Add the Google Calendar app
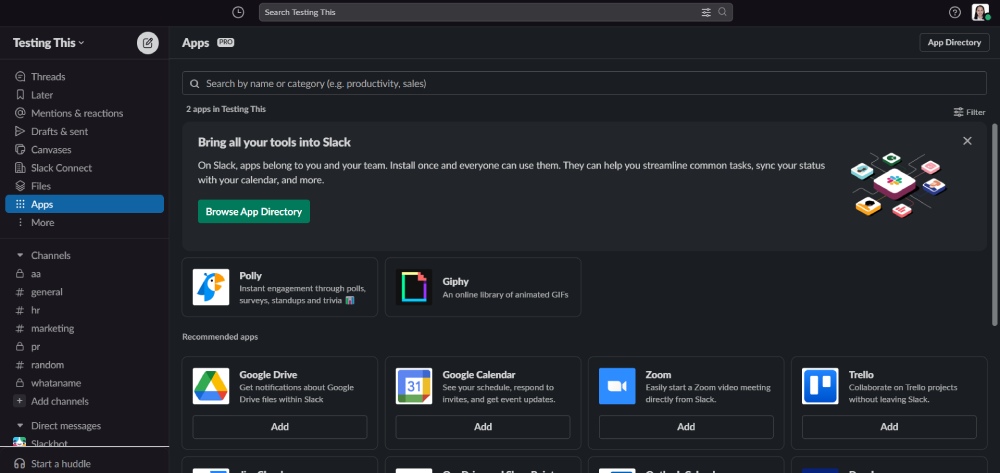Screen dimensions: 1000x473 [483, 427]
